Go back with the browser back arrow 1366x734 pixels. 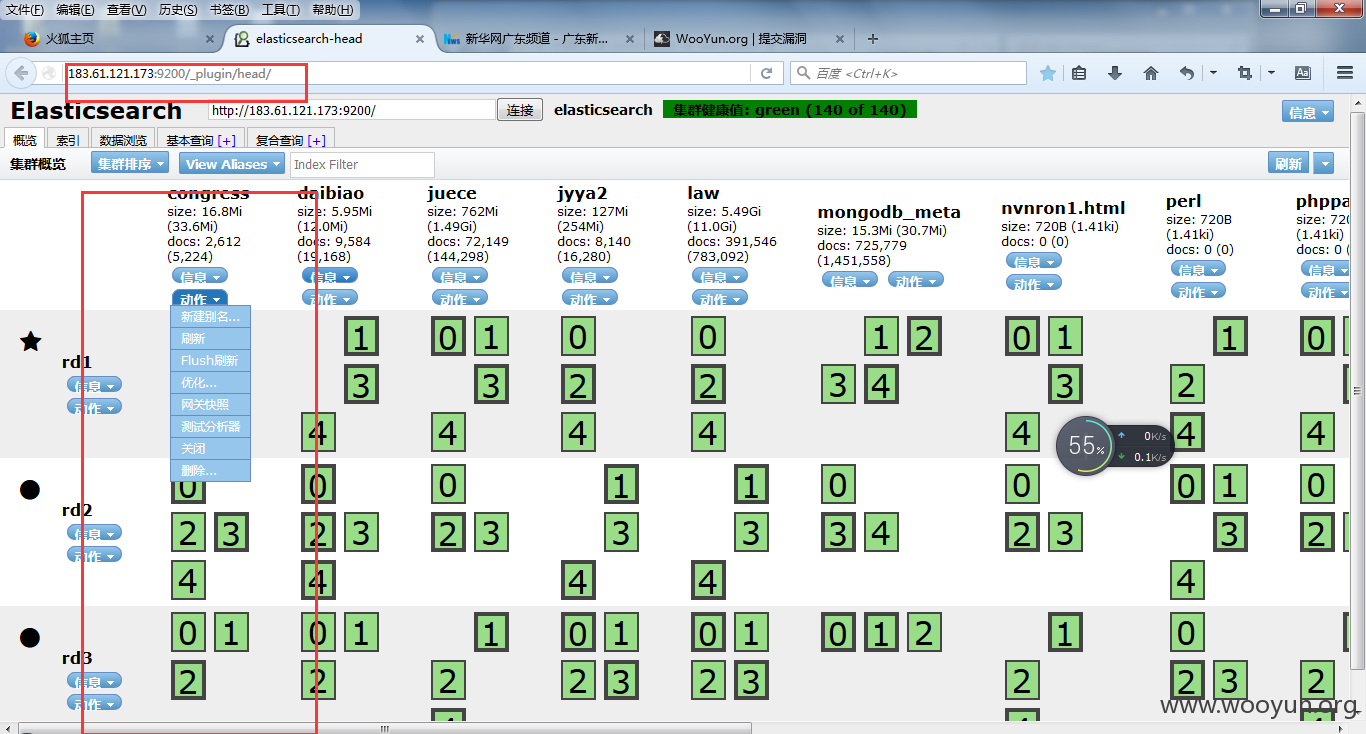tap(20, 73)
